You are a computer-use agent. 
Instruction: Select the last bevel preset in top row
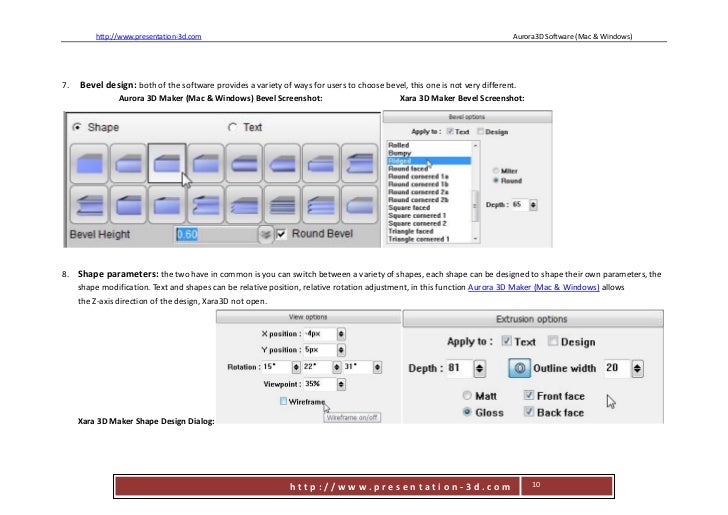(x=360, y=163)
